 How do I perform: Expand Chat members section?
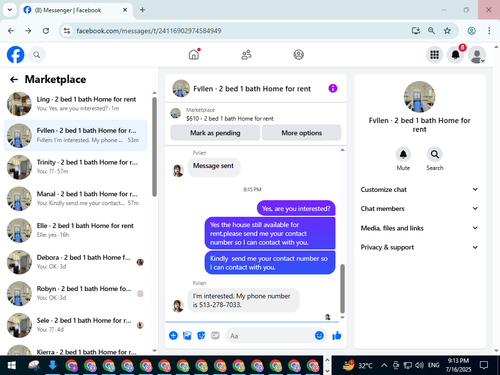419,209
